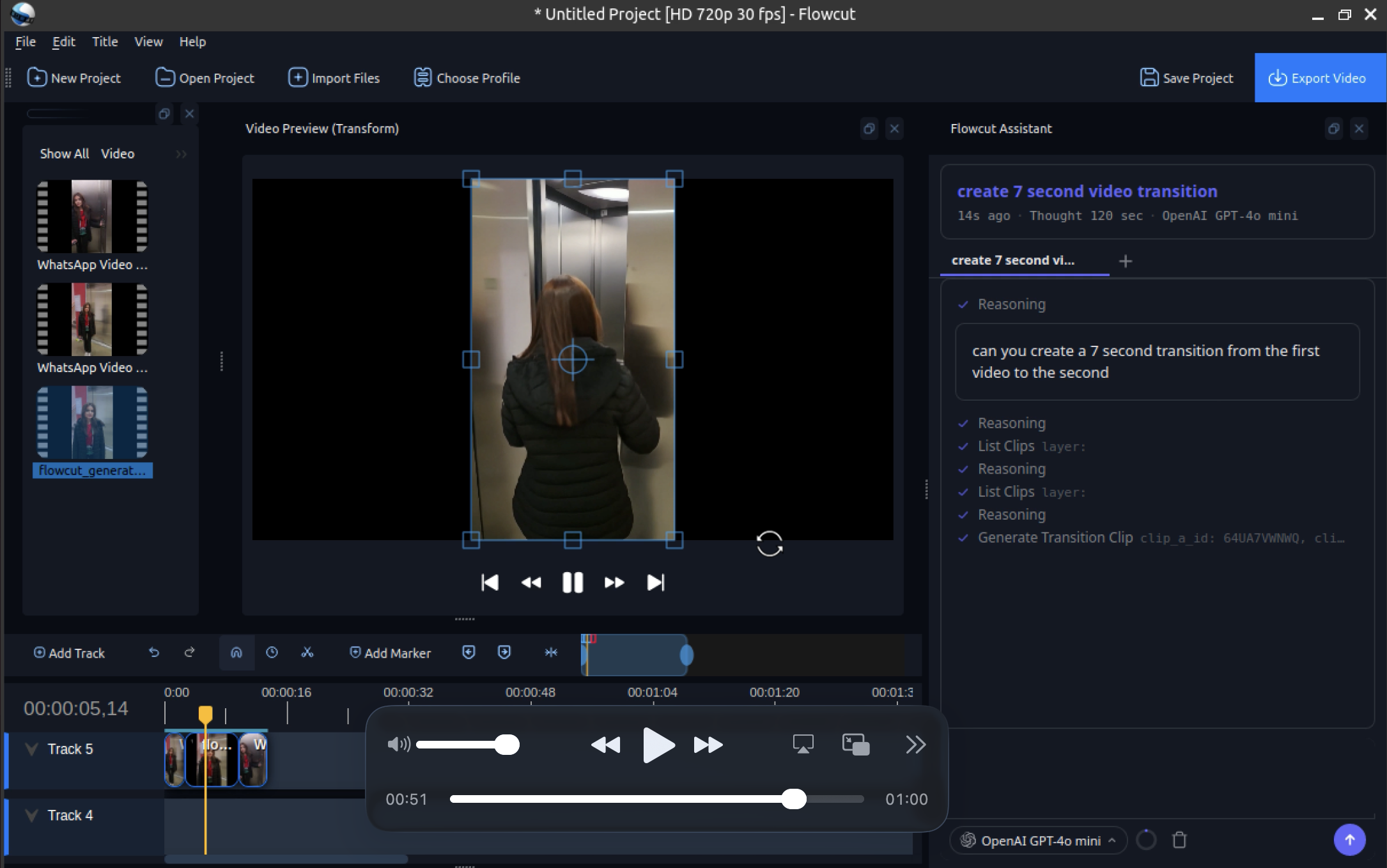Jump to next marker

(504, 653)
